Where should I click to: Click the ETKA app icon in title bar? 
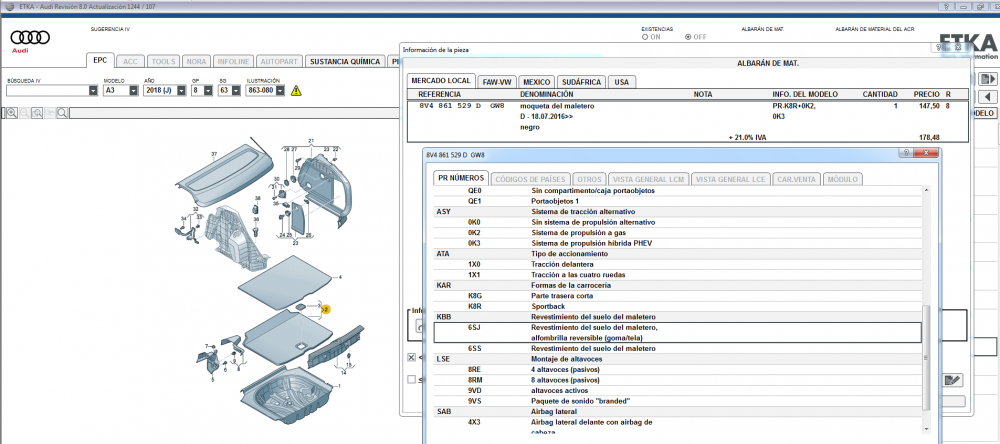tap(9, 6)
